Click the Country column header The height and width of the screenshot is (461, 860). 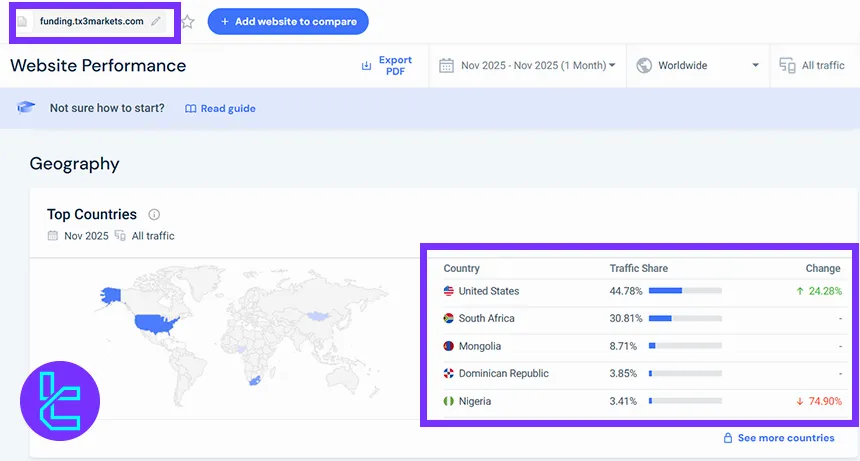tap(461, 269)
